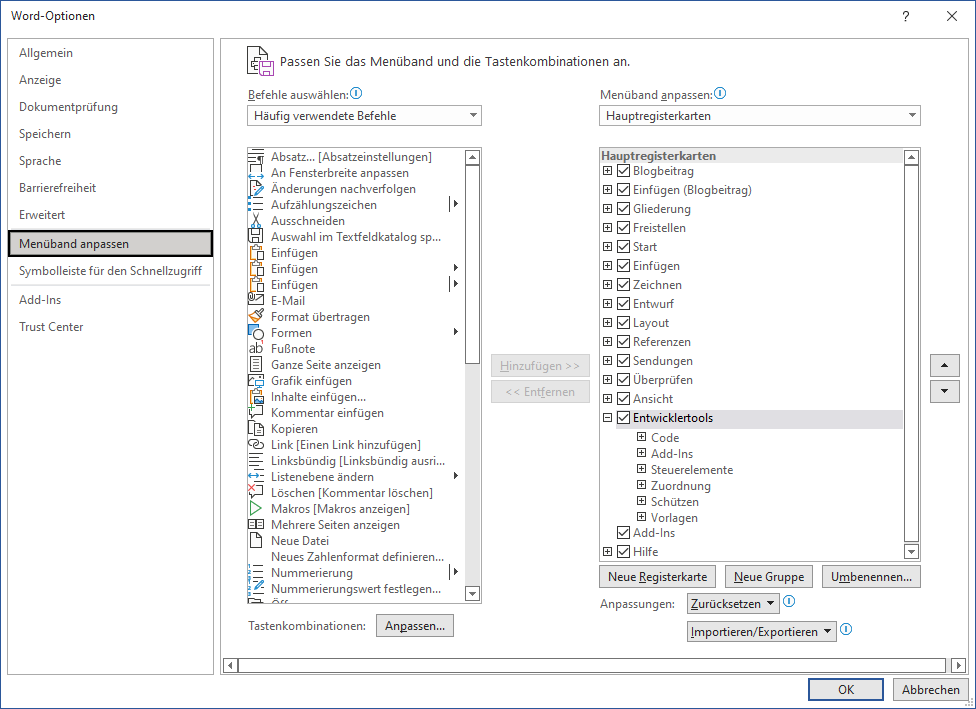This screenshot has height=709, width=976.
Task: Select the Inhalte einfügen icon
Action: click(256, 397)
